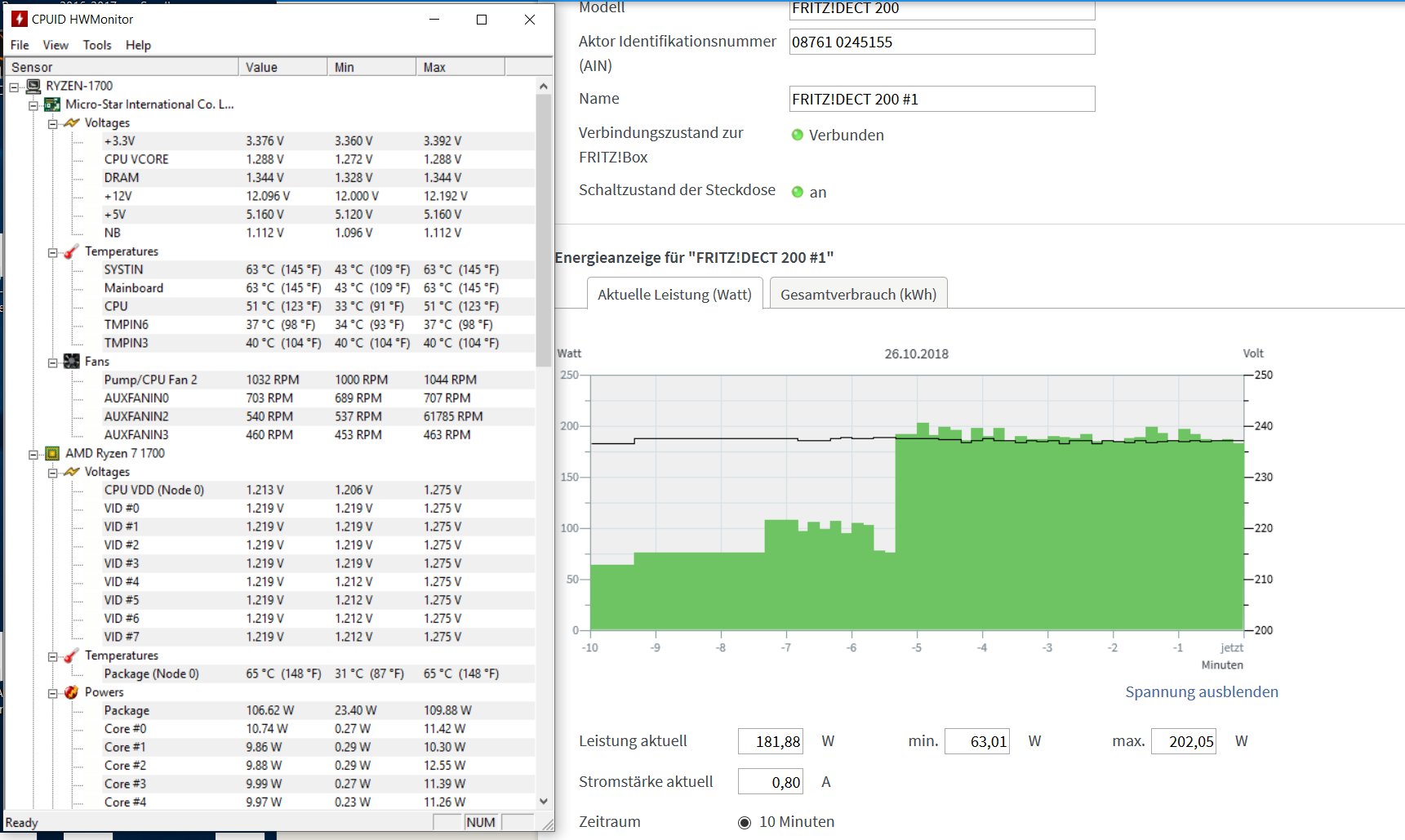The height and width of the screenshot is (840, 1405).
Task: Click the Voltages icon under AMD Ryzen 7 1700
Action: [72, 472]
